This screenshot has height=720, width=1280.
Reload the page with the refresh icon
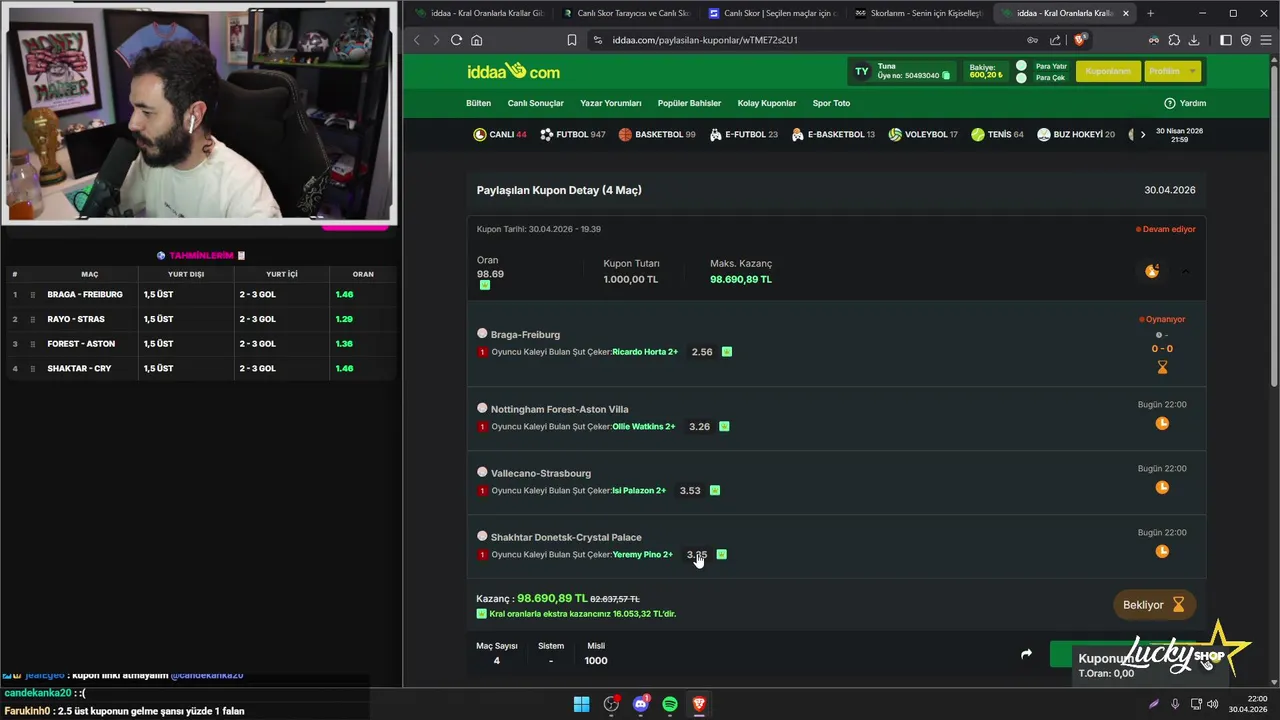[456, 40]
